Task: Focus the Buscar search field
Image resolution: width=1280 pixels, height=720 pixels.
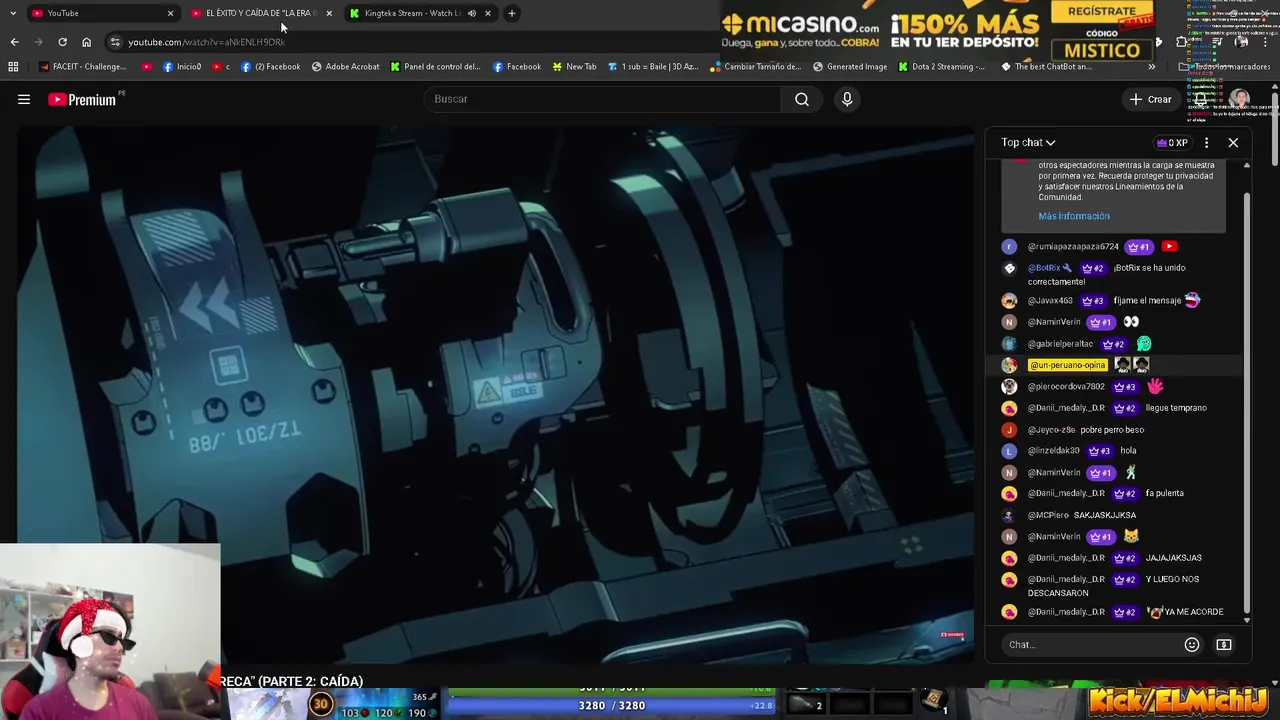Action: pyautogui.click(x=603, y=99)
